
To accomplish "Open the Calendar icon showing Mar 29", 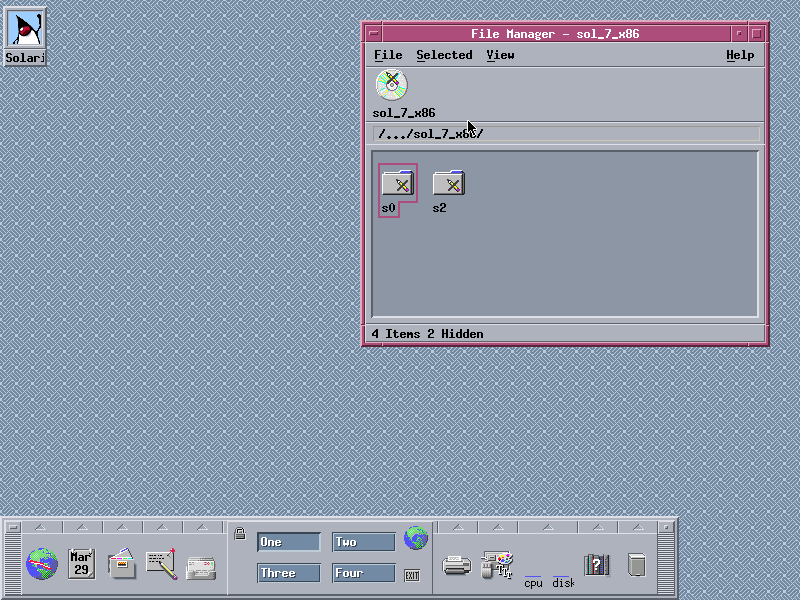I will point(82,564).
